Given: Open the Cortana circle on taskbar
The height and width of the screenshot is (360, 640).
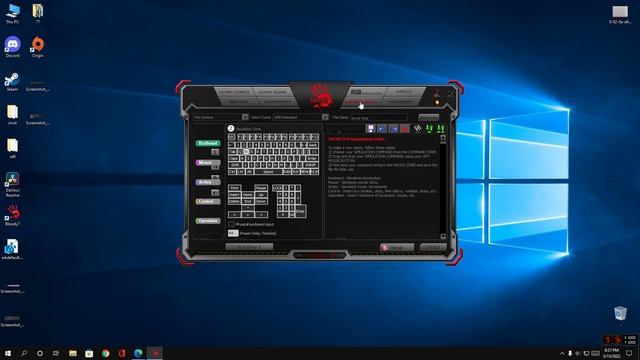Looking at the screenshot, I should pos(40,353).
